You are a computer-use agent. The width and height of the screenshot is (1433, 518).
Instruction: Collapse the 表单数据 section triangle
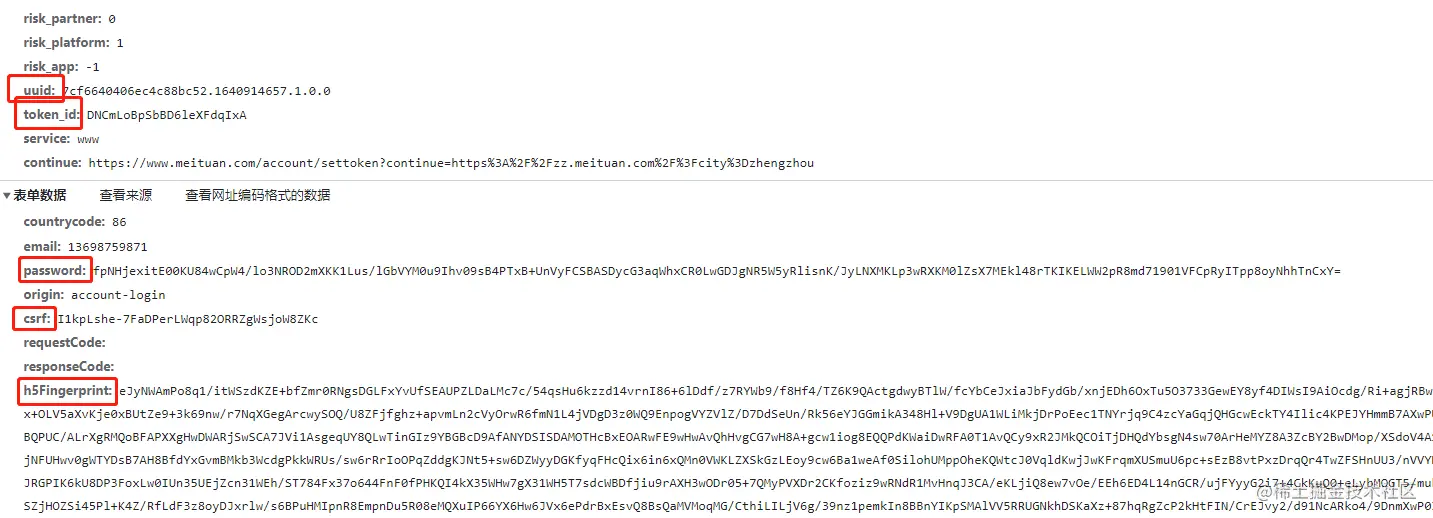click(x=7, y=196)
